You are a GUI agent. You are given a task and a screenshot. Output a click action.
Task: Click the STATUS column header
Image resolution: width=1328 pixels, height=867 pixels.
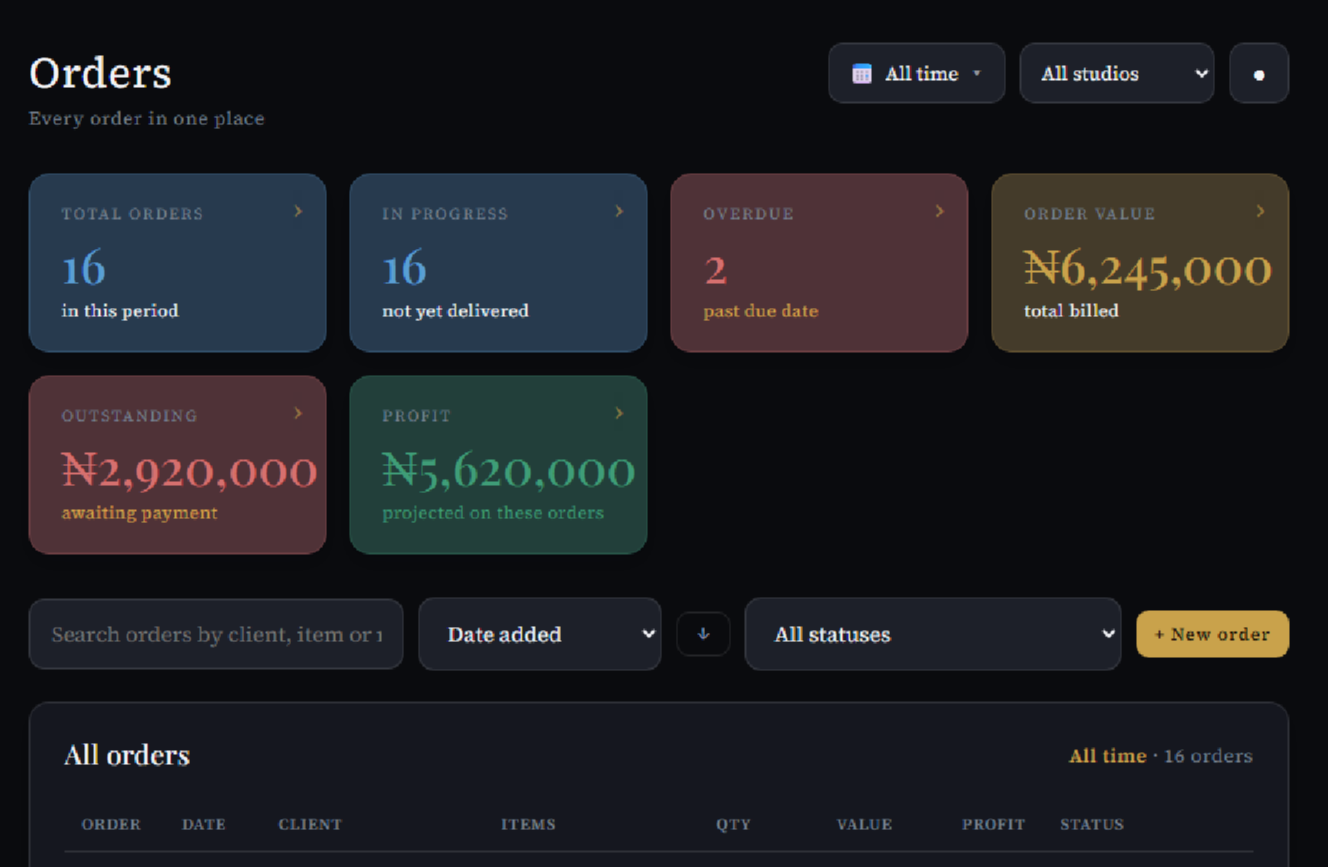[1092, 825]
